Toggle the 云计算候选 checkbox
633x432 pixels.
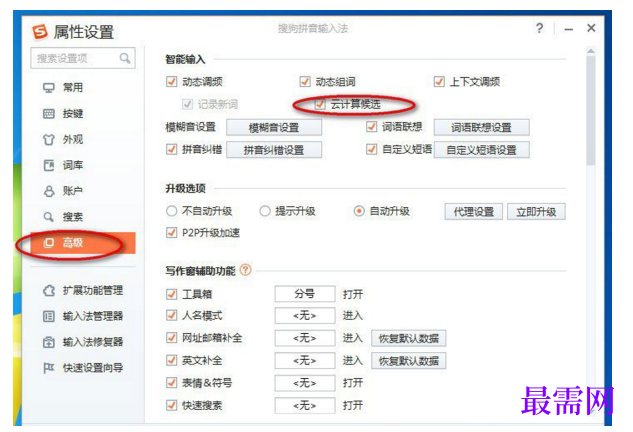(x=320, y=104)
